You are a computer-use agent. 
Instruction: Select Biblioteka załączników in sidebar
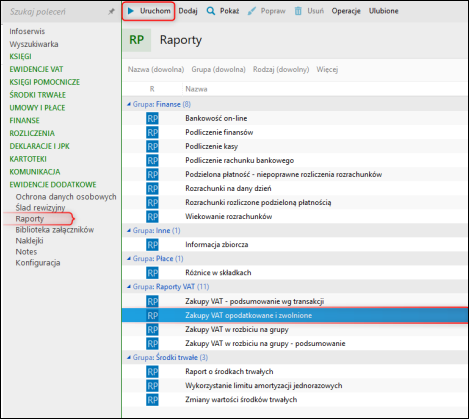pyautogui.click(x=55, y=230)
